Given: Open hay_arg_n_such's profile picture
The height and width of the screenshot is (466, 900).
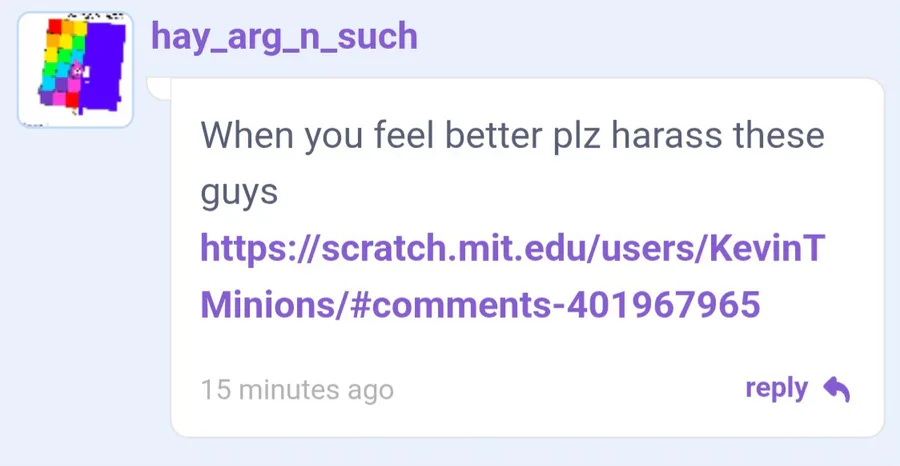Looking at the screenshot, I should pyautogui.click(x=75, y=69).
